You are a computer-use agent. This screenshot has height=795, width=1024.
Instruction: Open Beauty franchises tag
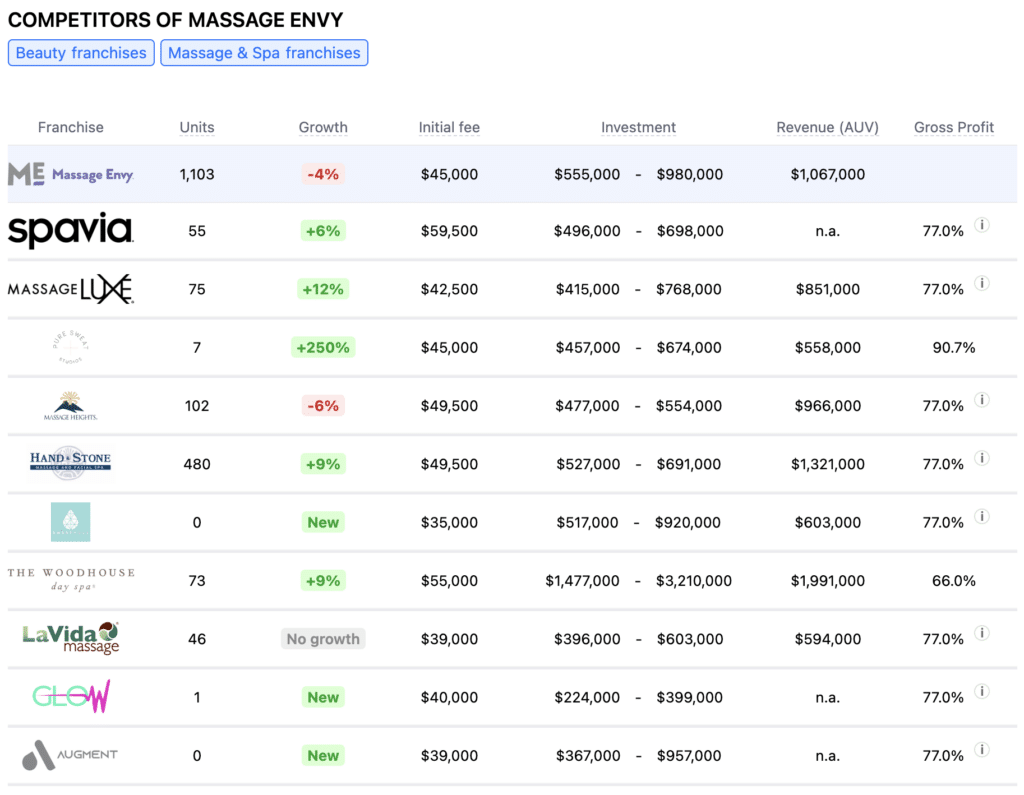pos(81,53)
